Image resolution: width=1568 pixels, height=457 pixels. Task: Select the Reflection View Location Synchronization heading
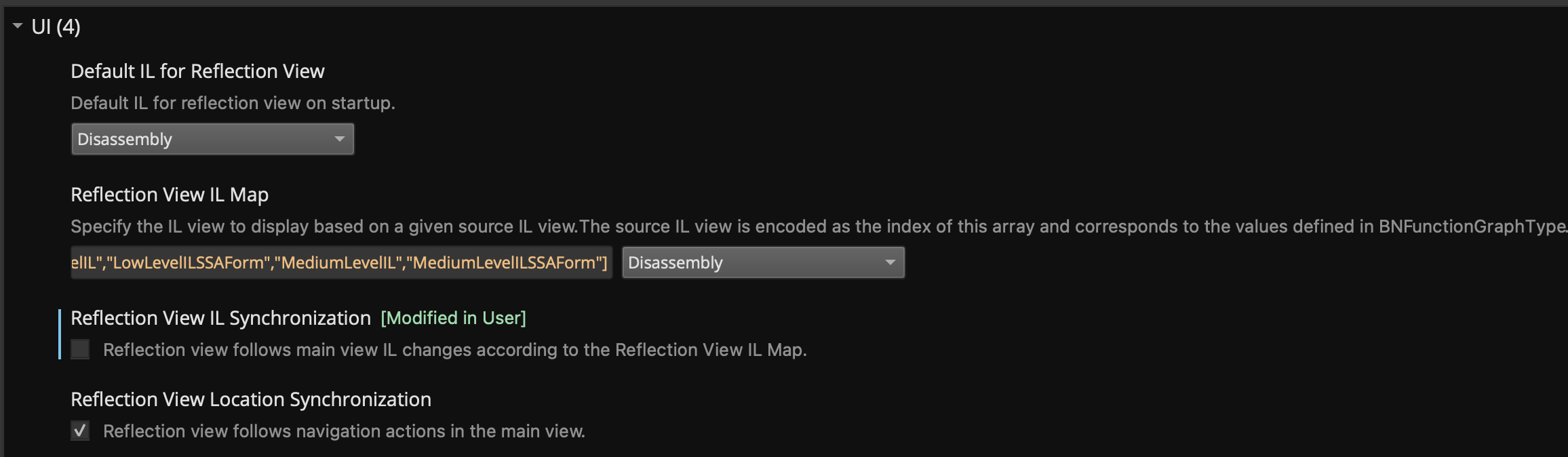[x=251, y=399]
